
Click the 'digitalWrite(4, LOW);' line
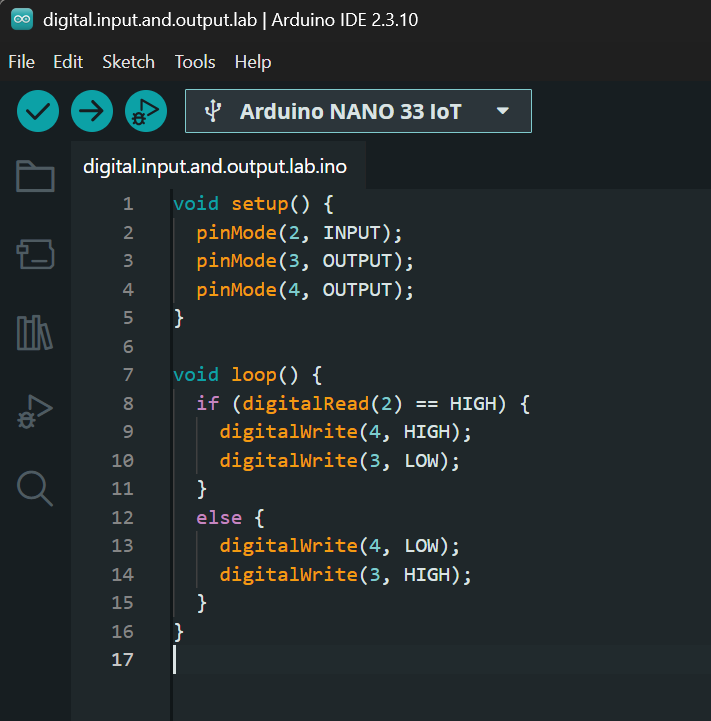(339, 546)
